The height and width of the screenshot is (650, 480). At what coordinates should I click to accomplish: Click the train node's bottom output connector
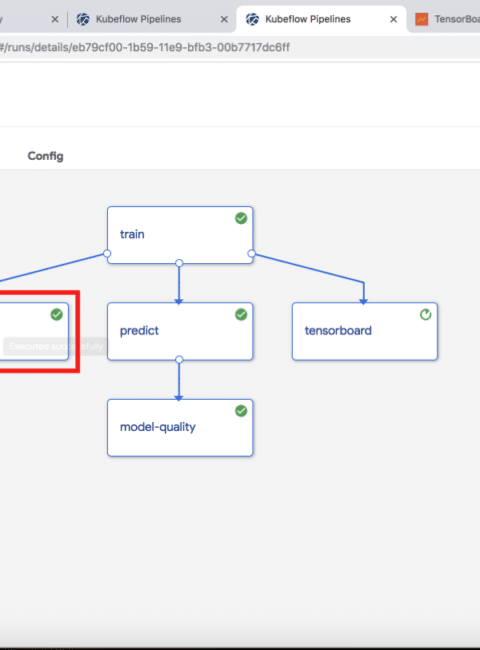pos(179,263)
